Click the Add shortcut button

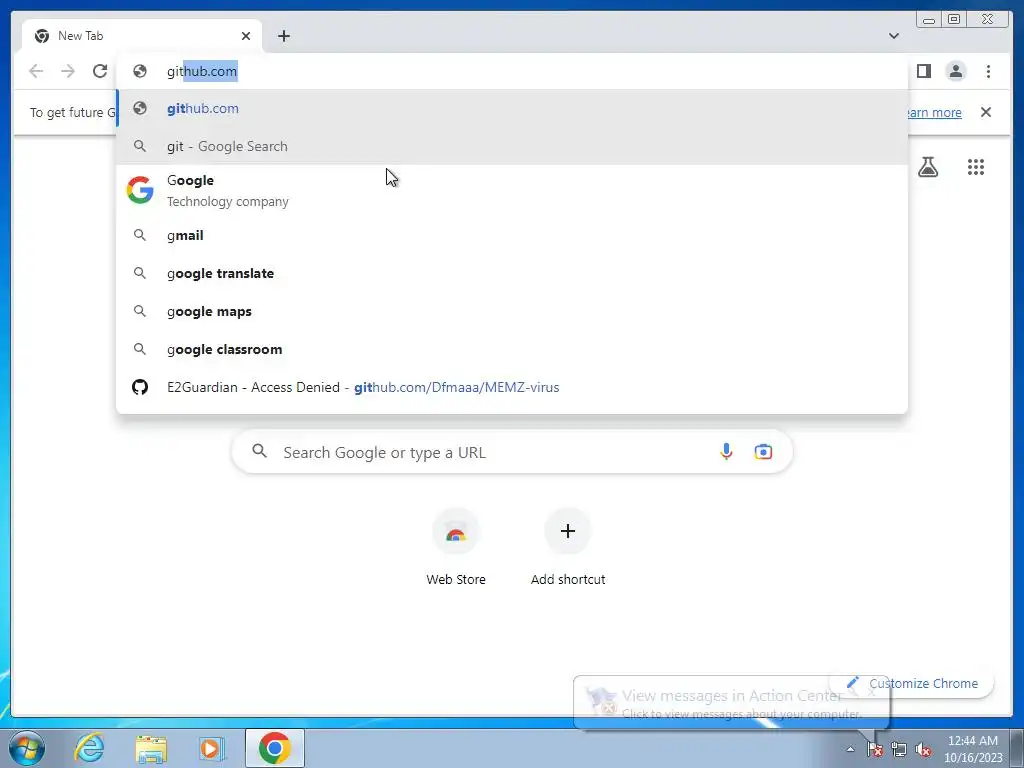(568, 547)
